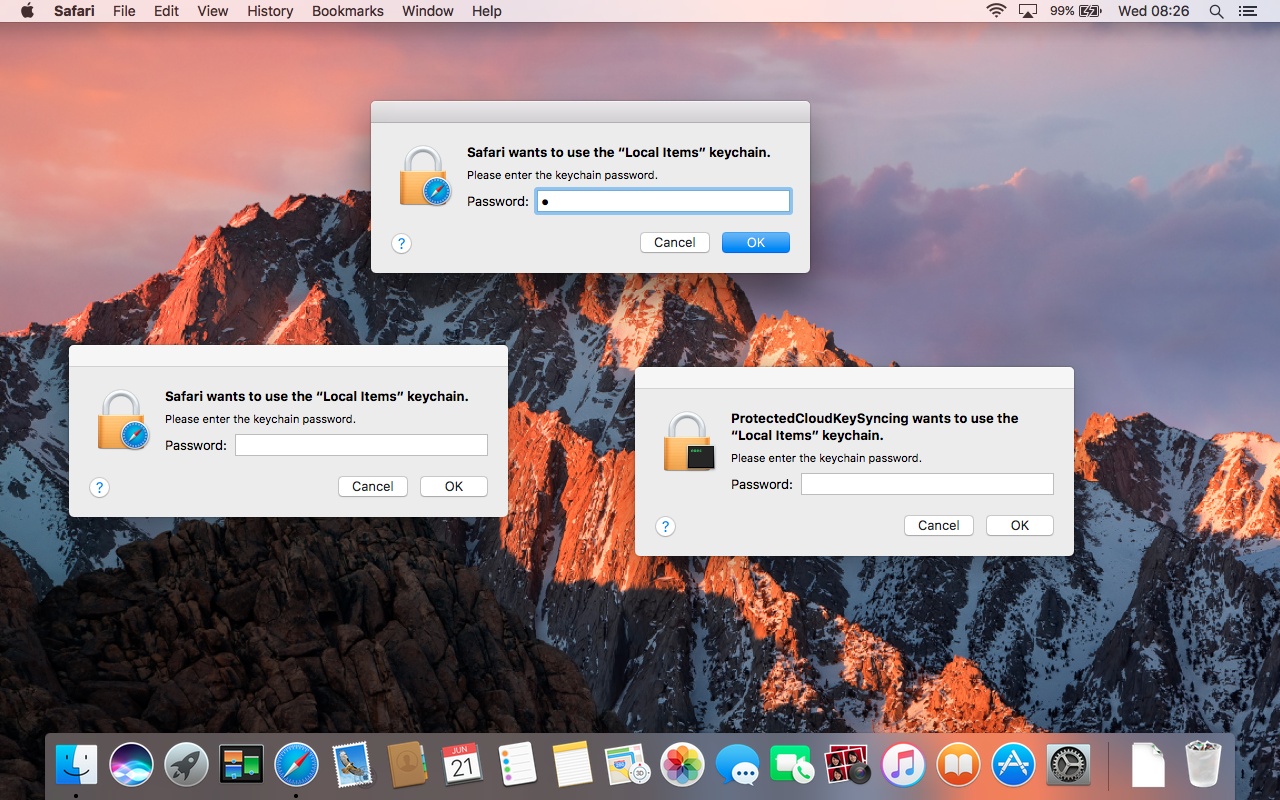This screenshot has width=1280, height=800.
Task: Open System Preferences gear in the Dock
Action: [1068, 765]
